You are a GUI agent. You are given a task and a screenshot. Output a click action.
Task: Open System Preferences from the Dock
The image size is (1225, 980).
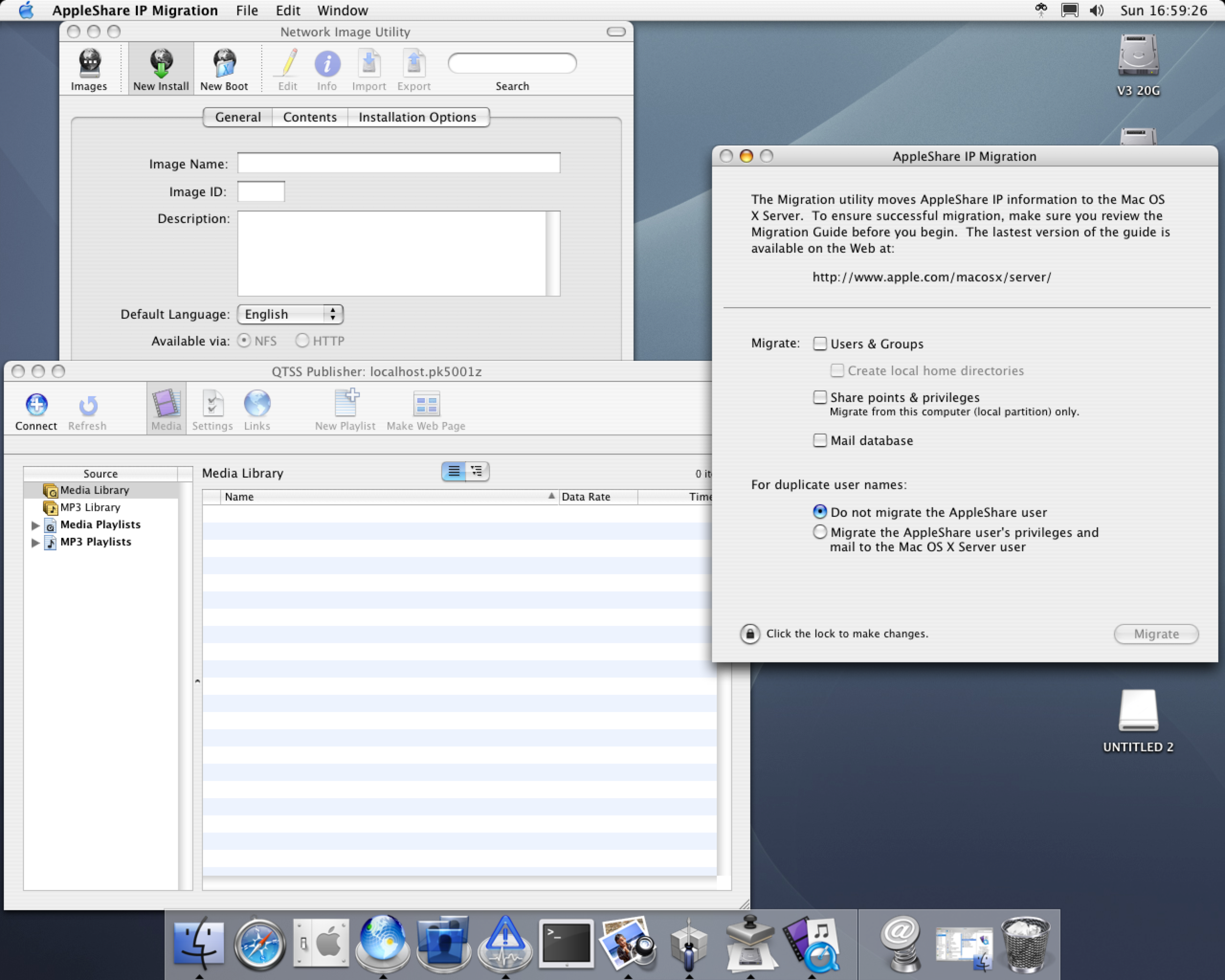tap(321, 943)
